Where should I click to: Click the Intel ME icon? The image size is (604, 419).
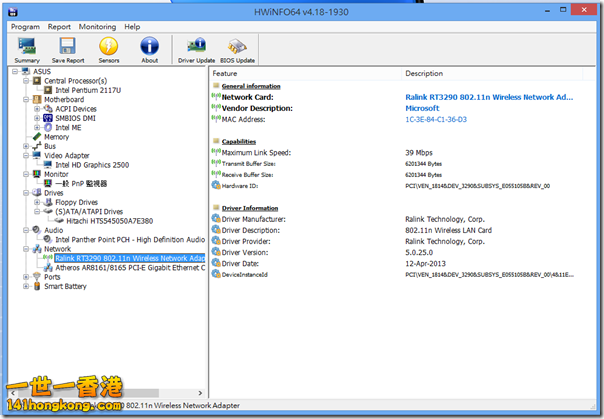(x=48, y=127)
